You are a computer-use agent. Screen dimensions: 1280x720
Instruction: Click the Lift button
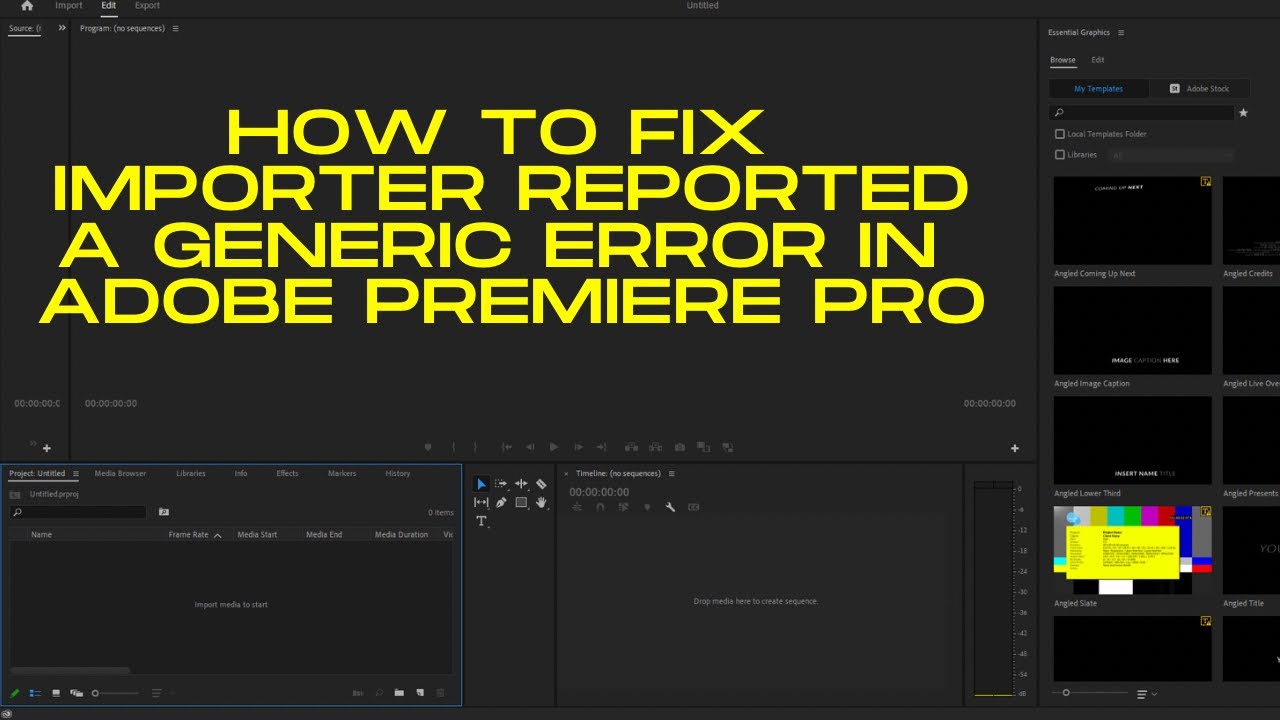tap(632, 447)
